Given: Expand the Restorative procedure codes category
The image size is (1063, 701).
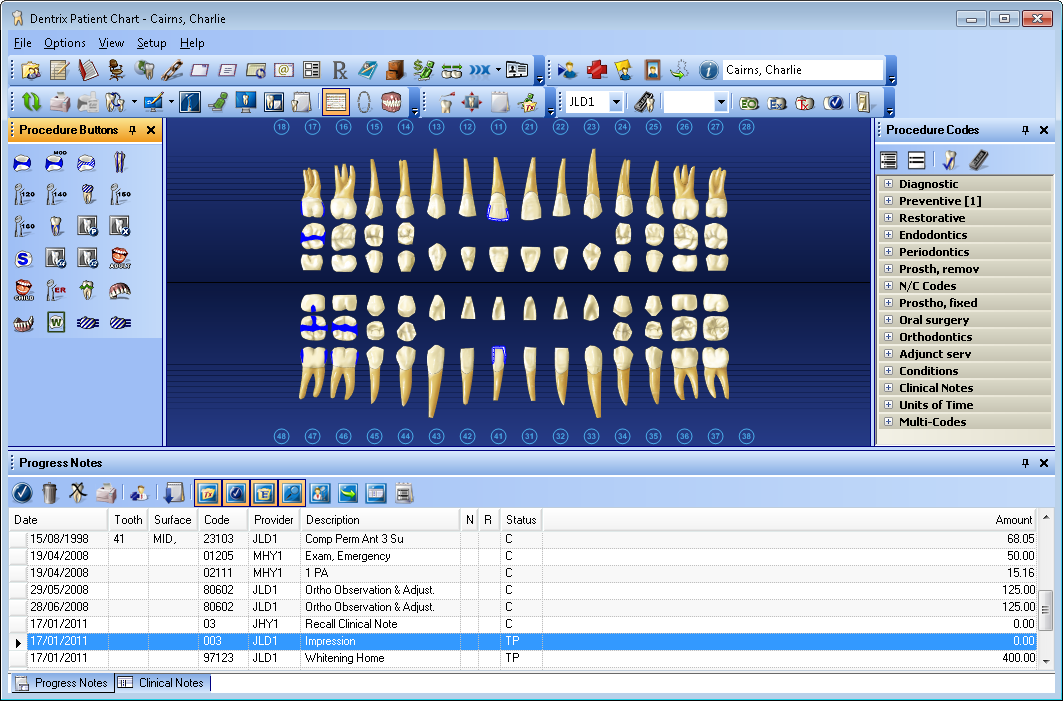Looking at the screenshot, I should [x=888, y=218].
